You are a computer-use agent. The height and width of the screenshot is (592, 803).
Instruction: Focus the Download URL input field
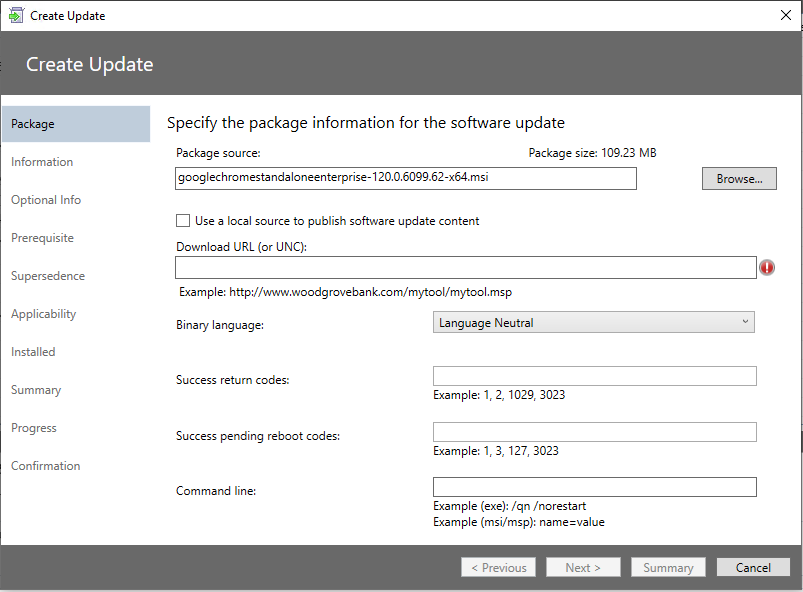click(466, 268)
